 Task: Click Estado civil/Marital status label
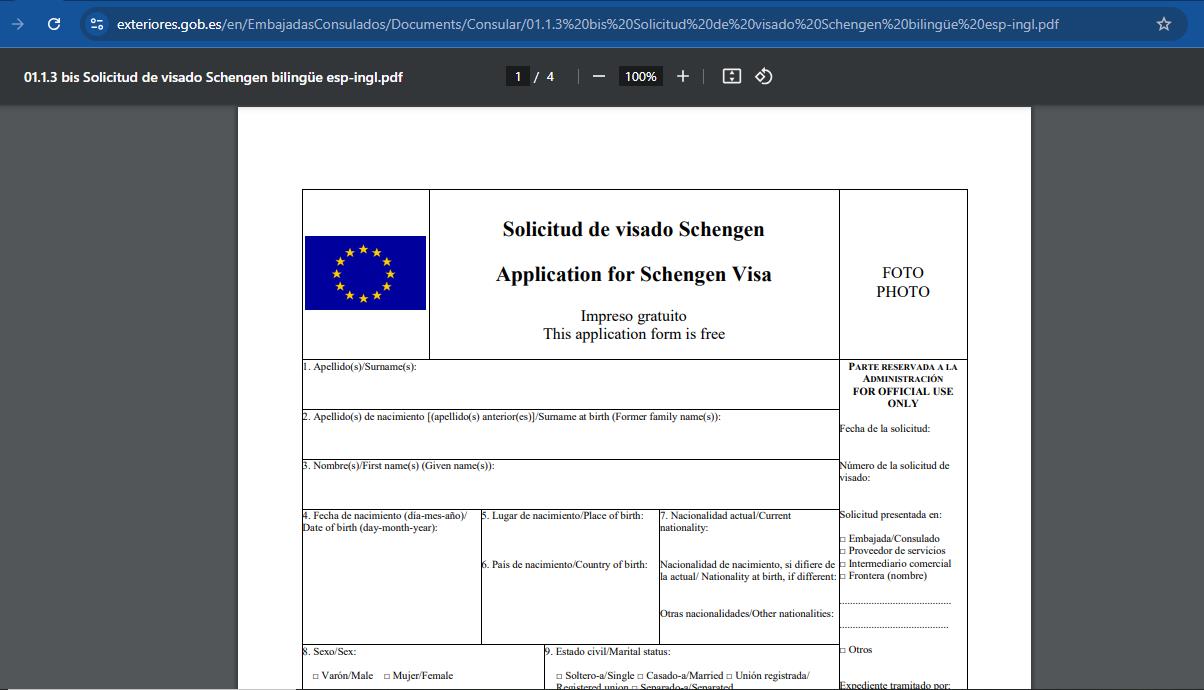tap(607, 651)
